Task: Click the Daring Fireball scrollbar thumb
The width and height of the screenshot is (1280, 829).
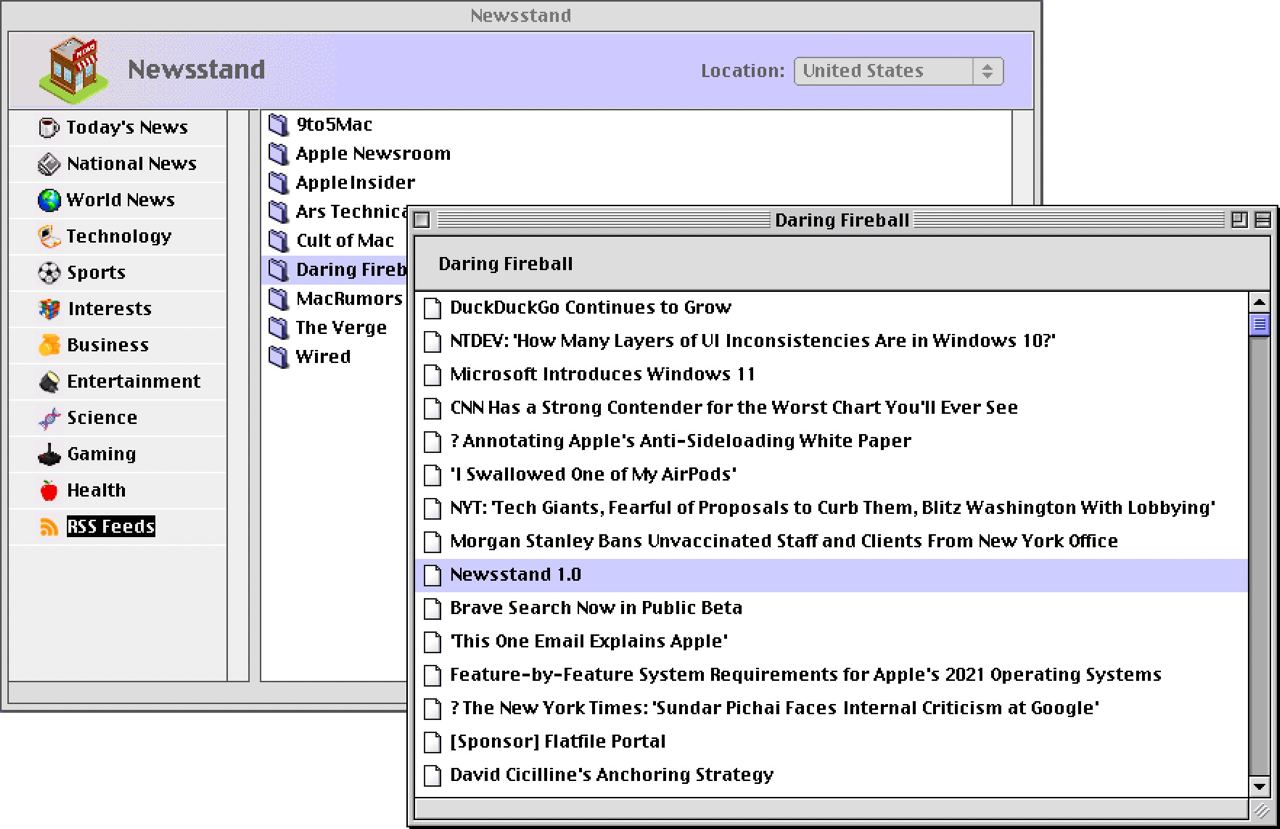Action: pyautogui.click(x=1259, y=324)
